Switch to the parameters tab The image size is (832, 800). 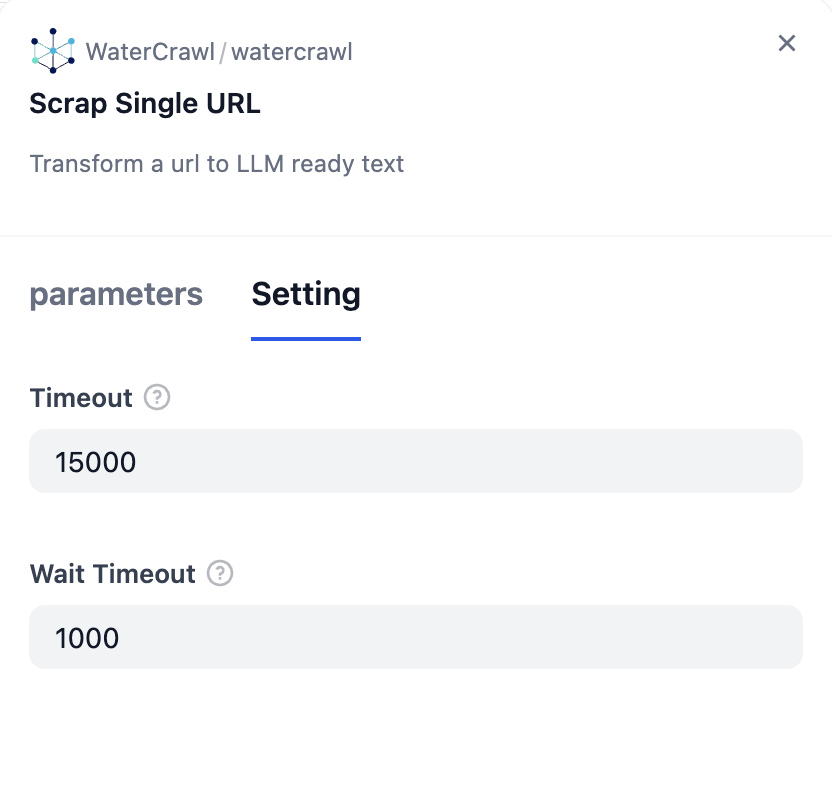(116, 295)
